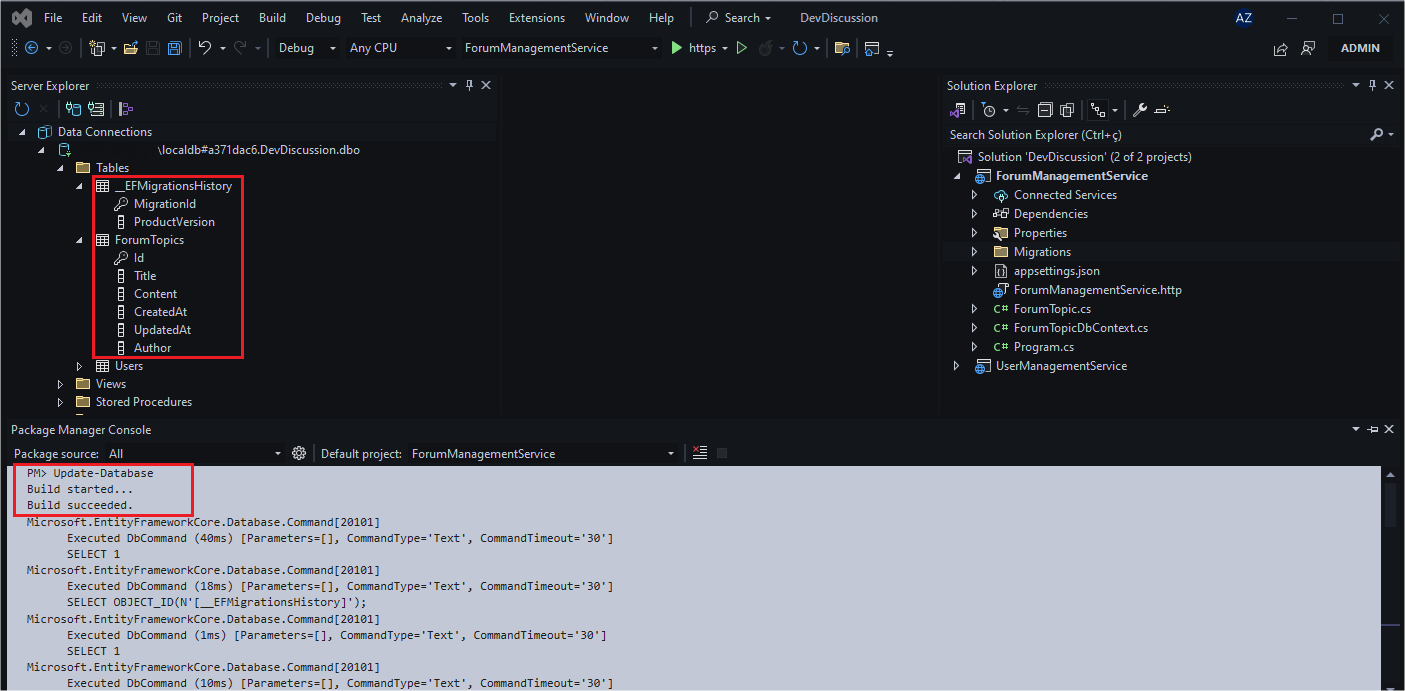1405x691 pixels.
Task: Open the Git menu
Action: tap(175, 18)
